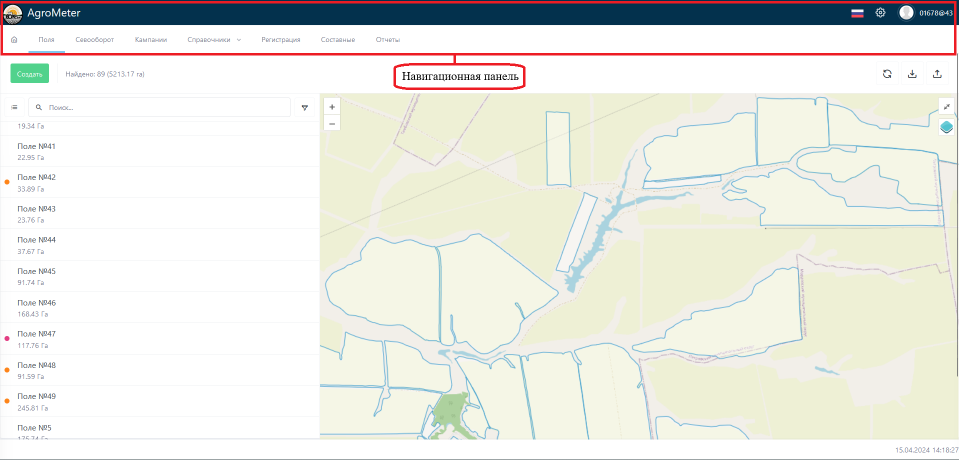Go to the Отчеты tab

(388, 40)
